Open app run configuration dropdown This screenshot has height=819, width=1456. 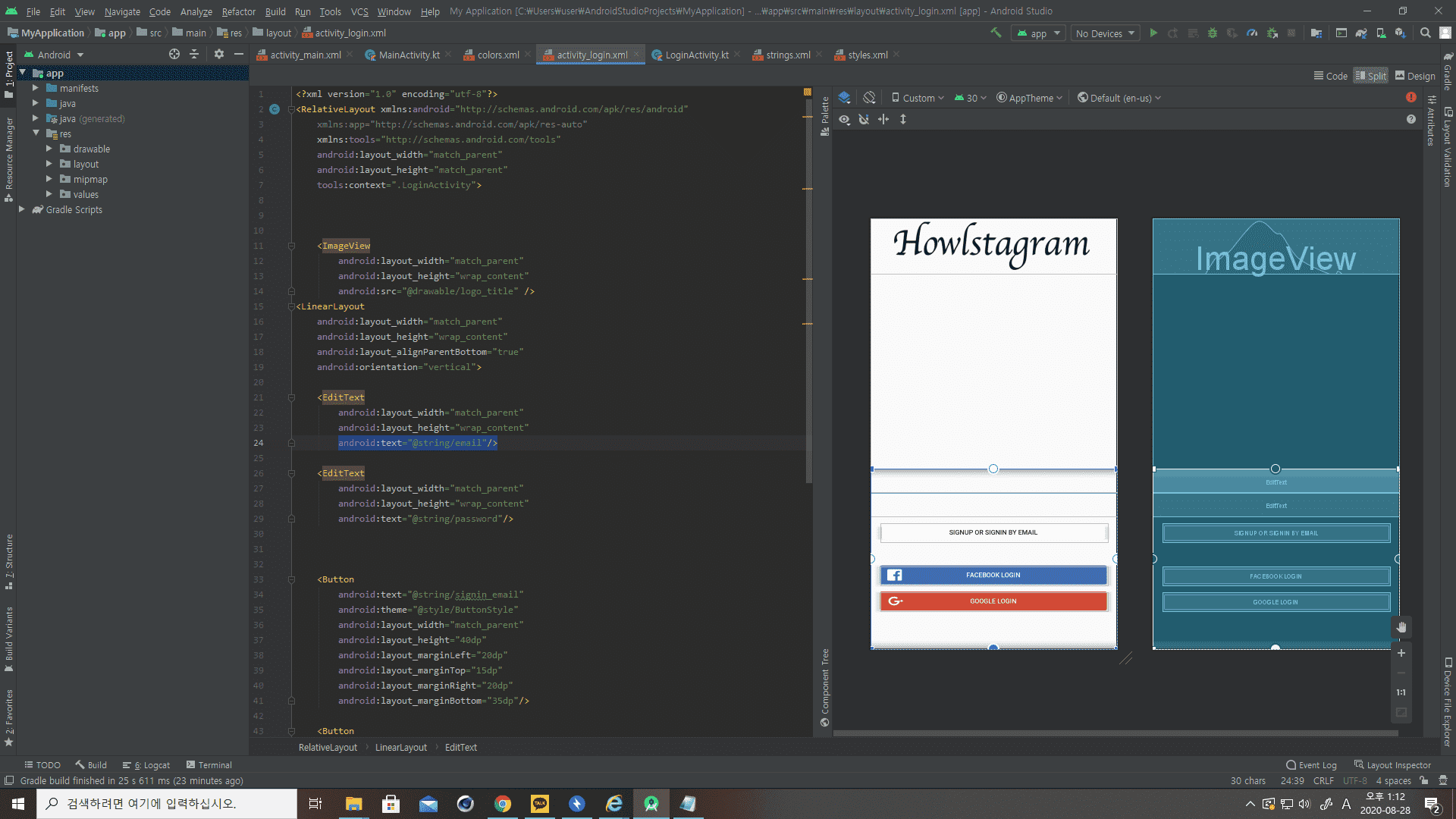(x=1038, y=33)
